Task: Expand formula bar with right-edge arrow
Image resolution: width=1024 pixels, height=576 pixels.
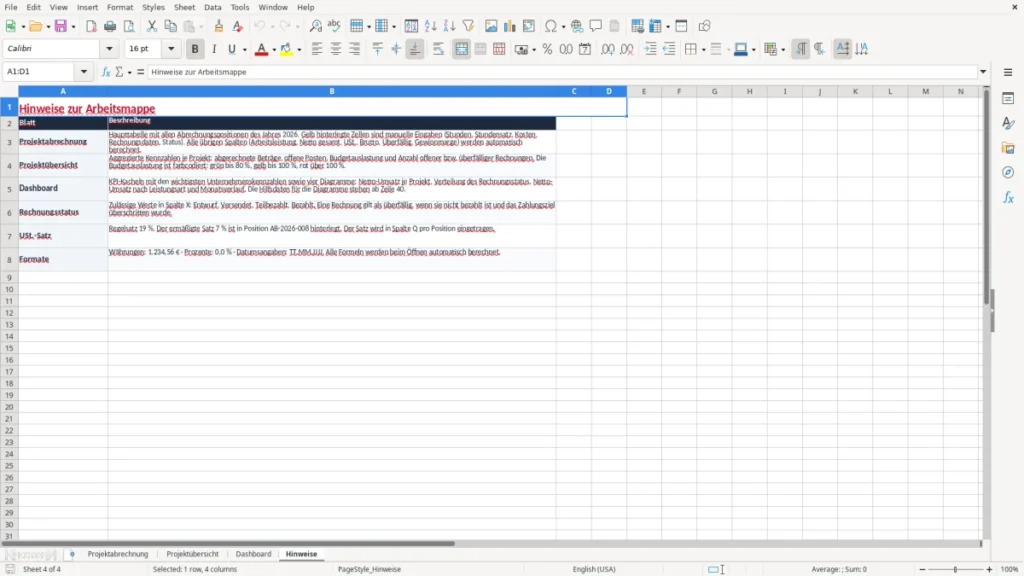Action: [983, 72]
